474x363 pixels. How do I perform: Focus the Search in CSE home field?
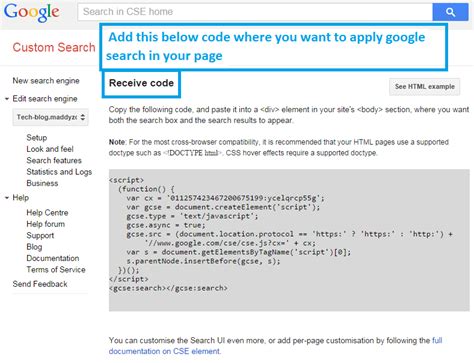255,12
